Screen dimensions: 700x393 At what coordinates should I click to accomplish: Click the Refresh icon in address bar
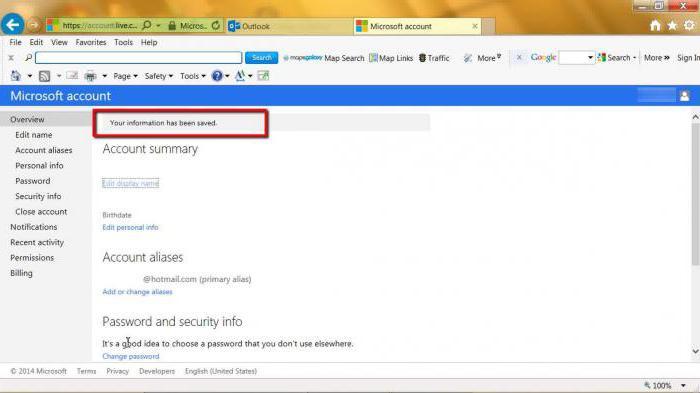[216, 26]
